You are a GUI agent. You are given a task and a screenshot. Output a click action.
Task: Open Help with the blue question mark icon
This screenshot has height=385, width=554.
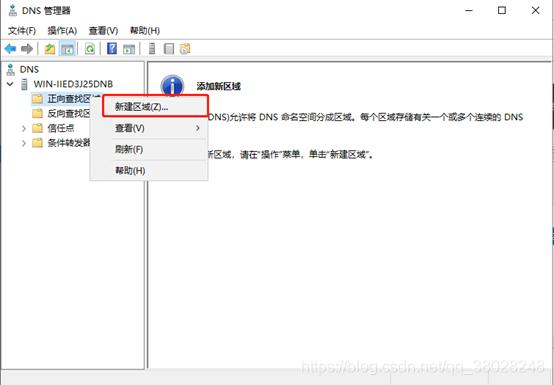[112, 48]
